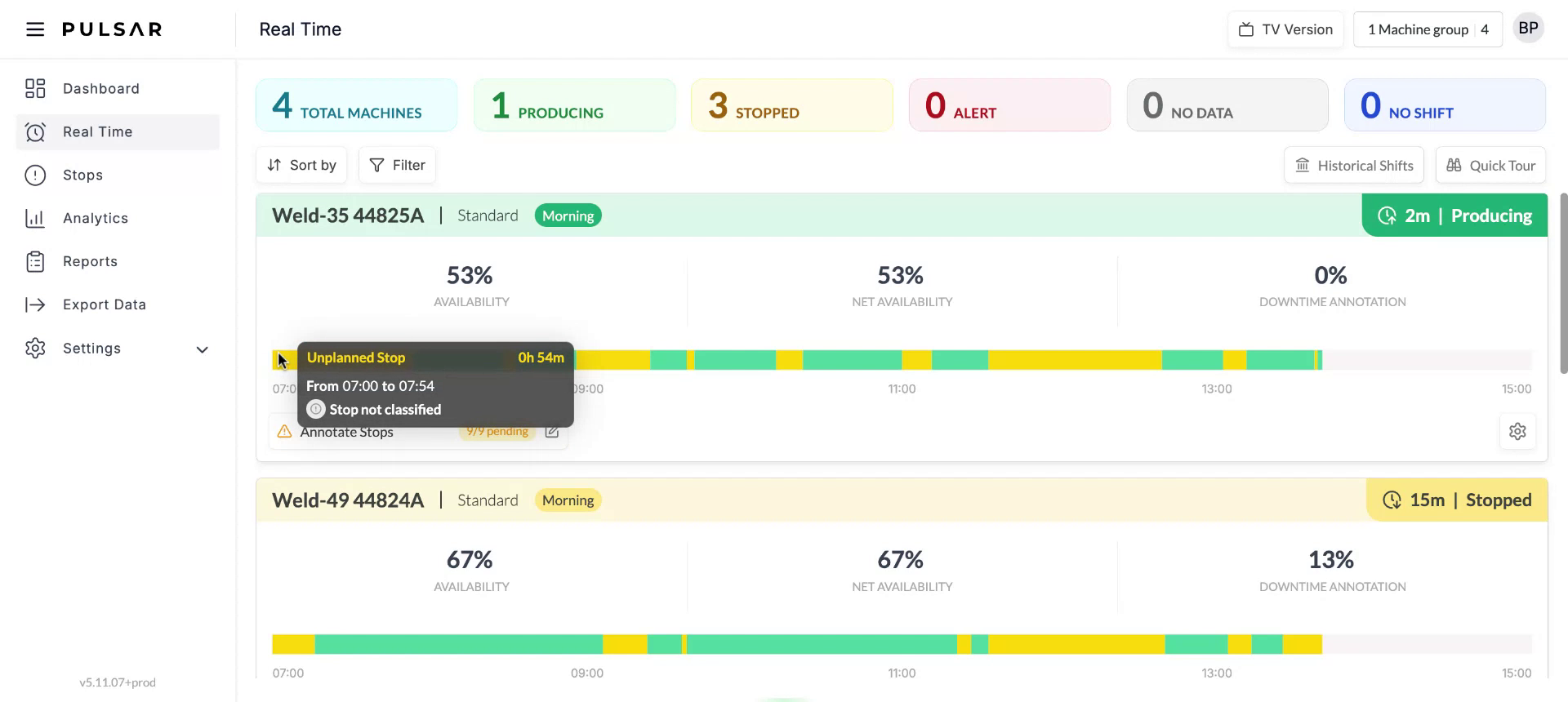Open the hamburger navigation menu
This screenshot has height=702, width=1568.
tap(34, 29)
